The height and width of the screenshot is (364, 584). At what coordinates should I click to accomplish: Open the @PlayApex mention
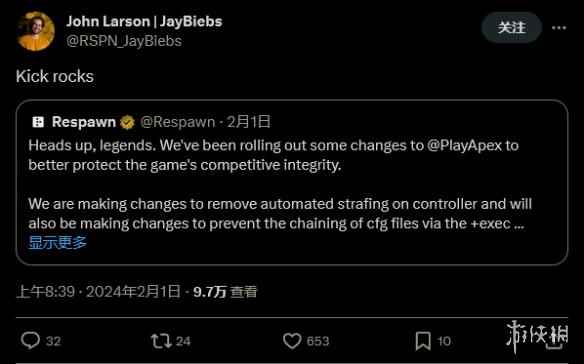(464, 145)
